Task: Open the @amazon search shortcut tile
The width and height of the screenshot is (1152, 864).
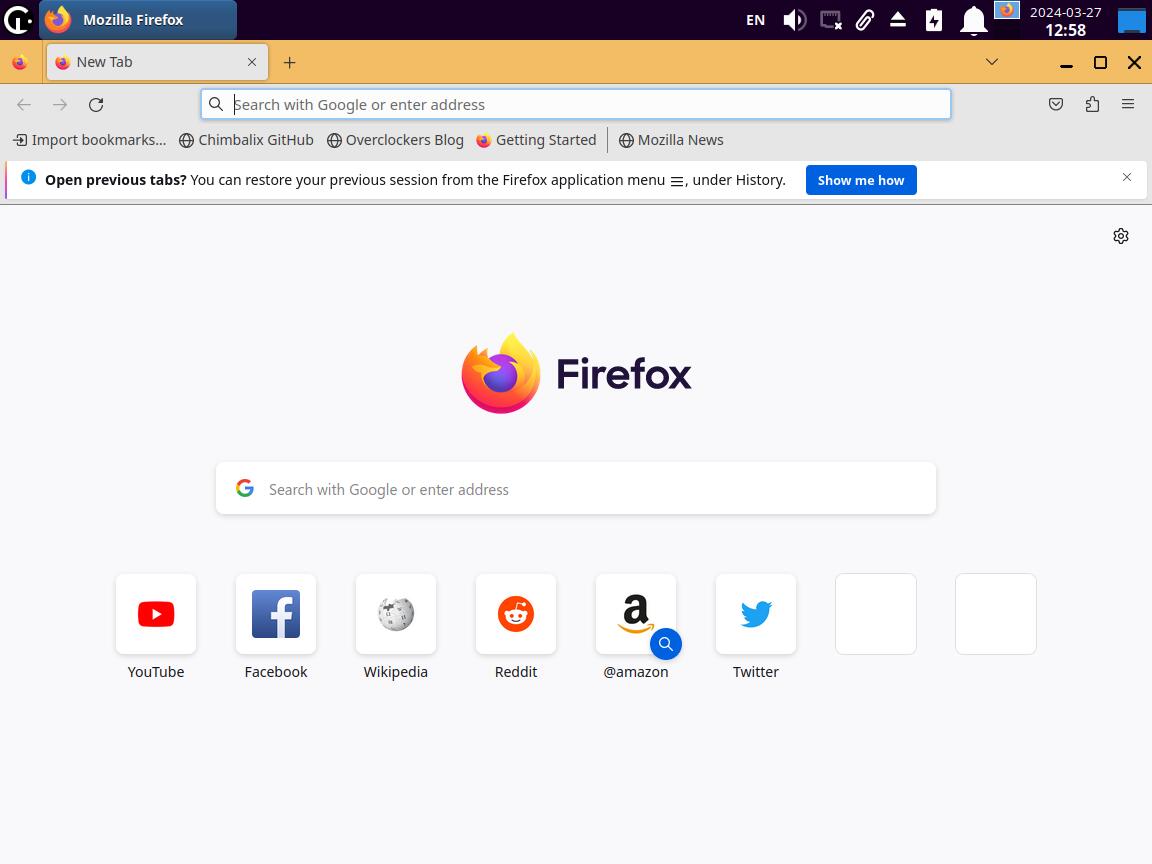Action: click(636, 614)
